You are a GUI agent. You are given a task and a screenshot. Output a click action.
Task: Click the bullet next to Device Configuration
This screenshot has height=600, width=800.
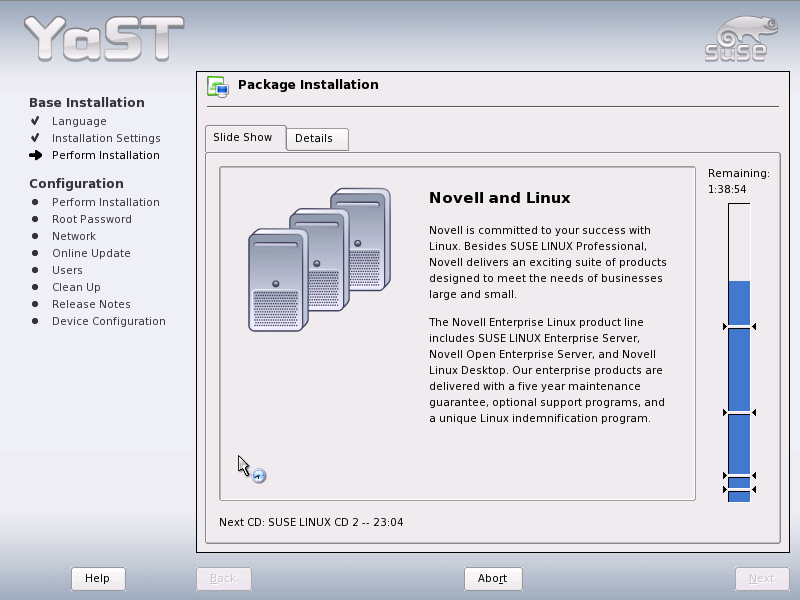point(35,321)
